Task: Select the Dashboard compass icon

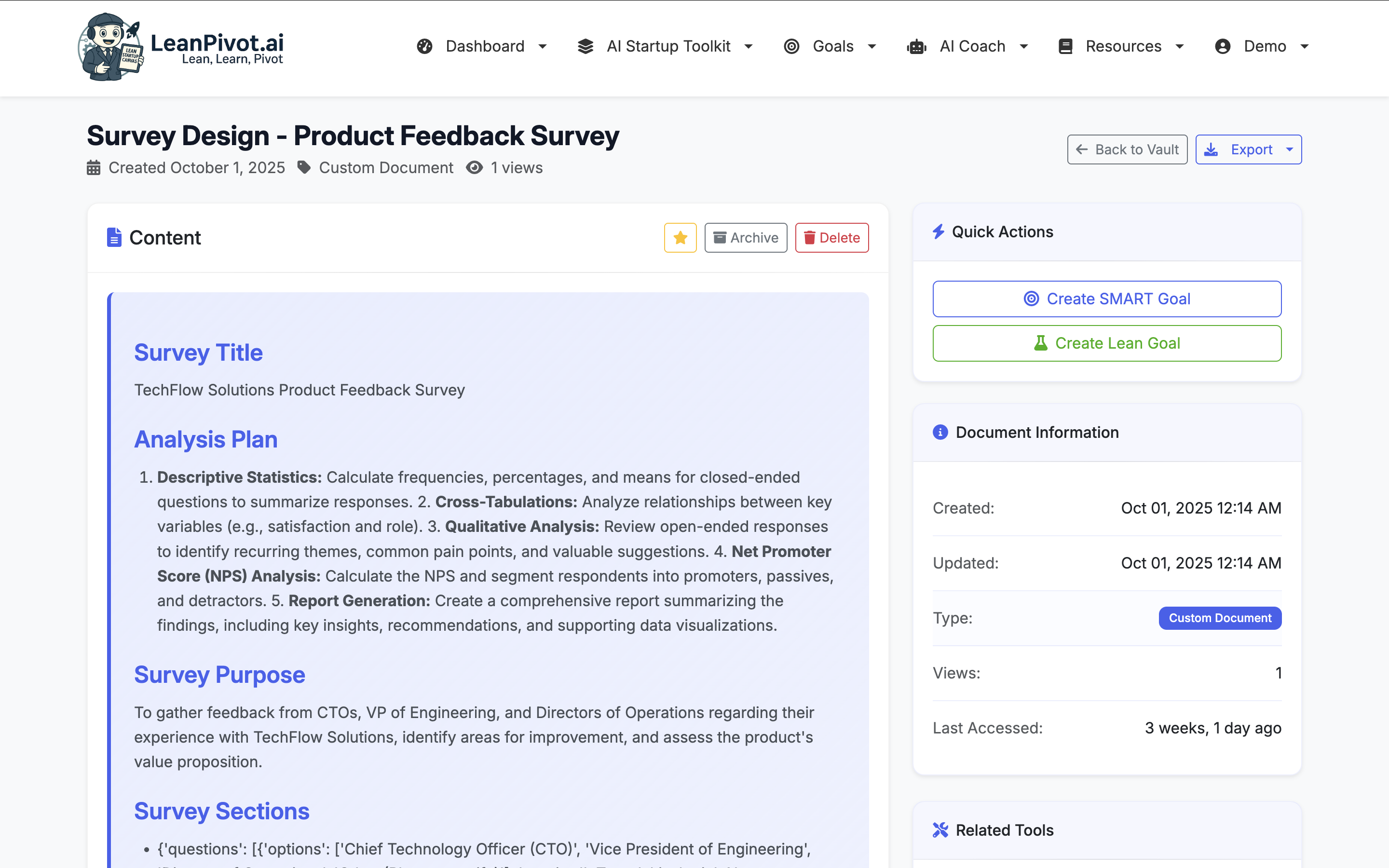Action: tap(425, 46)
